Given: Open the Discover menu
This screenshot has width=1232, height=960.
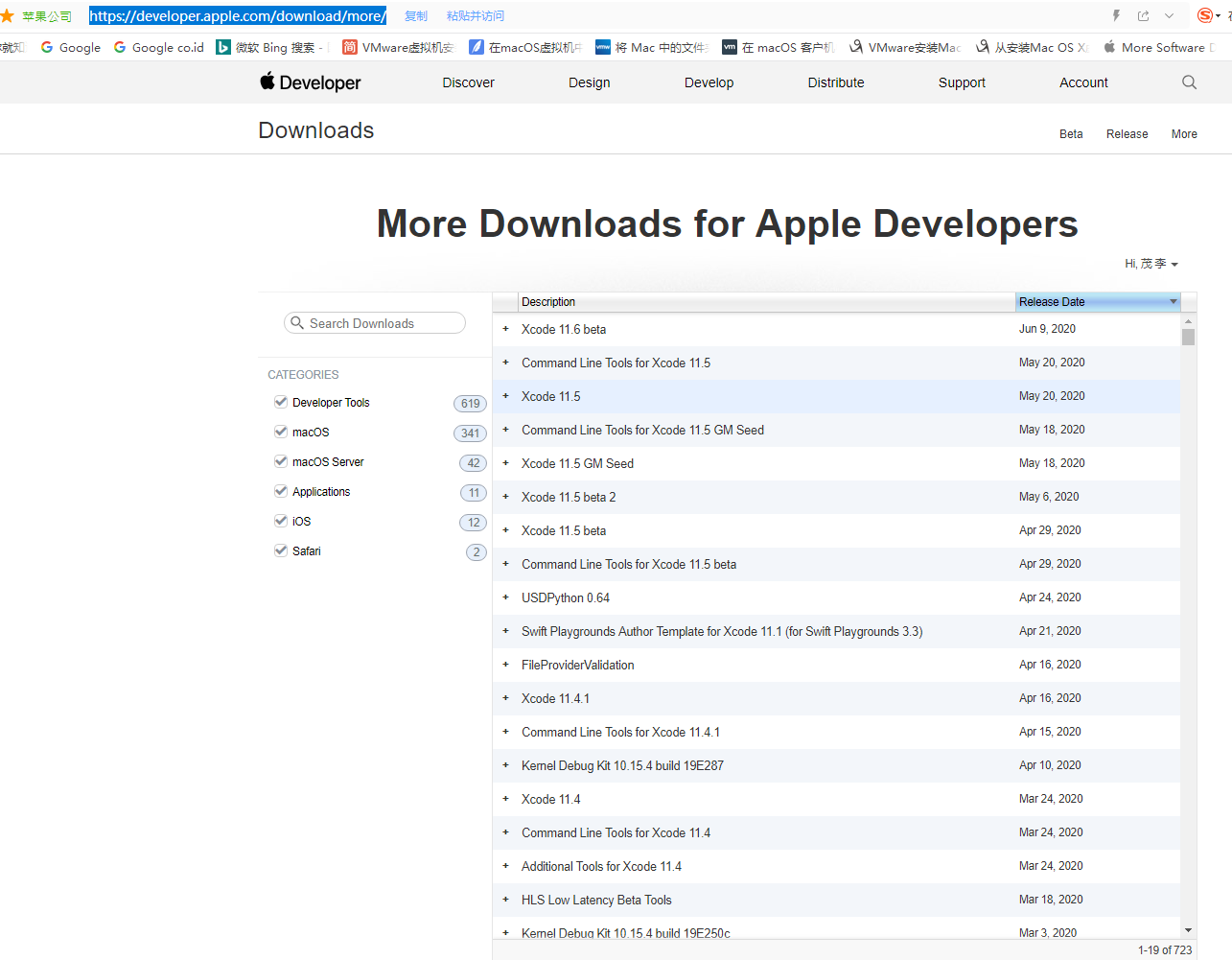Looking at the screenshot, I should [469, 82].
